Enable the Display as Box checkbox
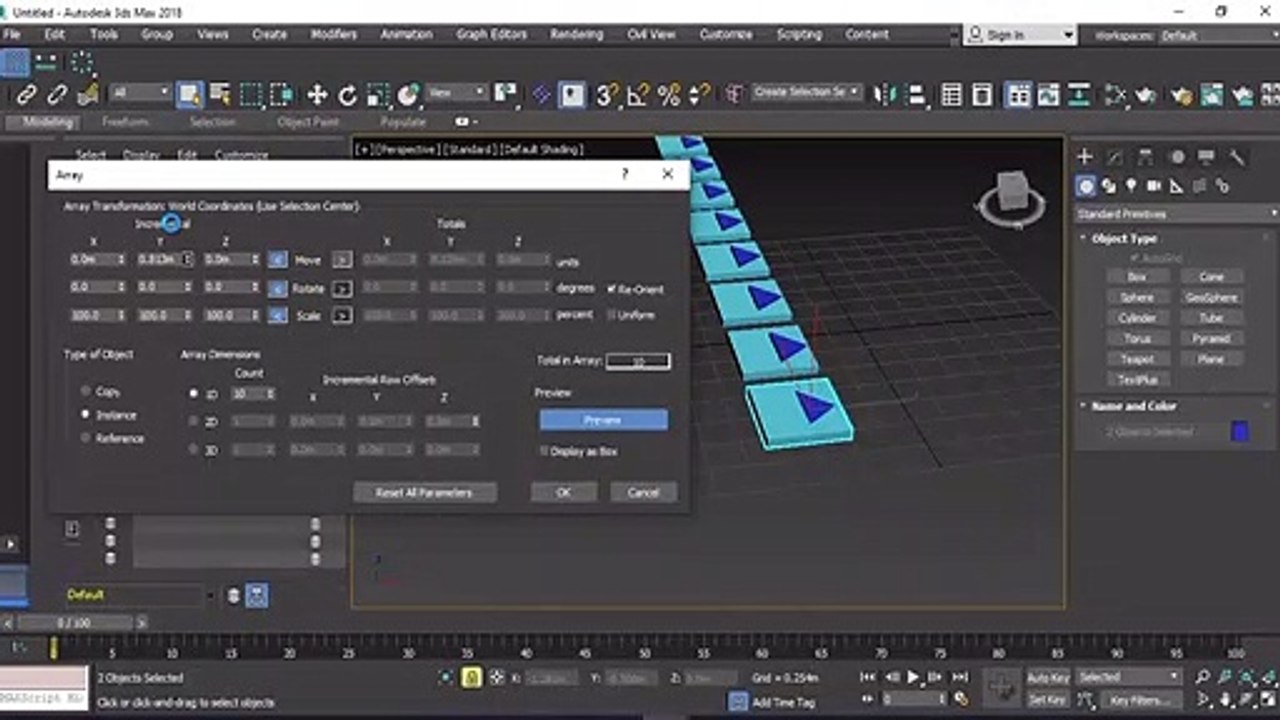The height and width of the screenshot is (720, 1280). point(545,451)
